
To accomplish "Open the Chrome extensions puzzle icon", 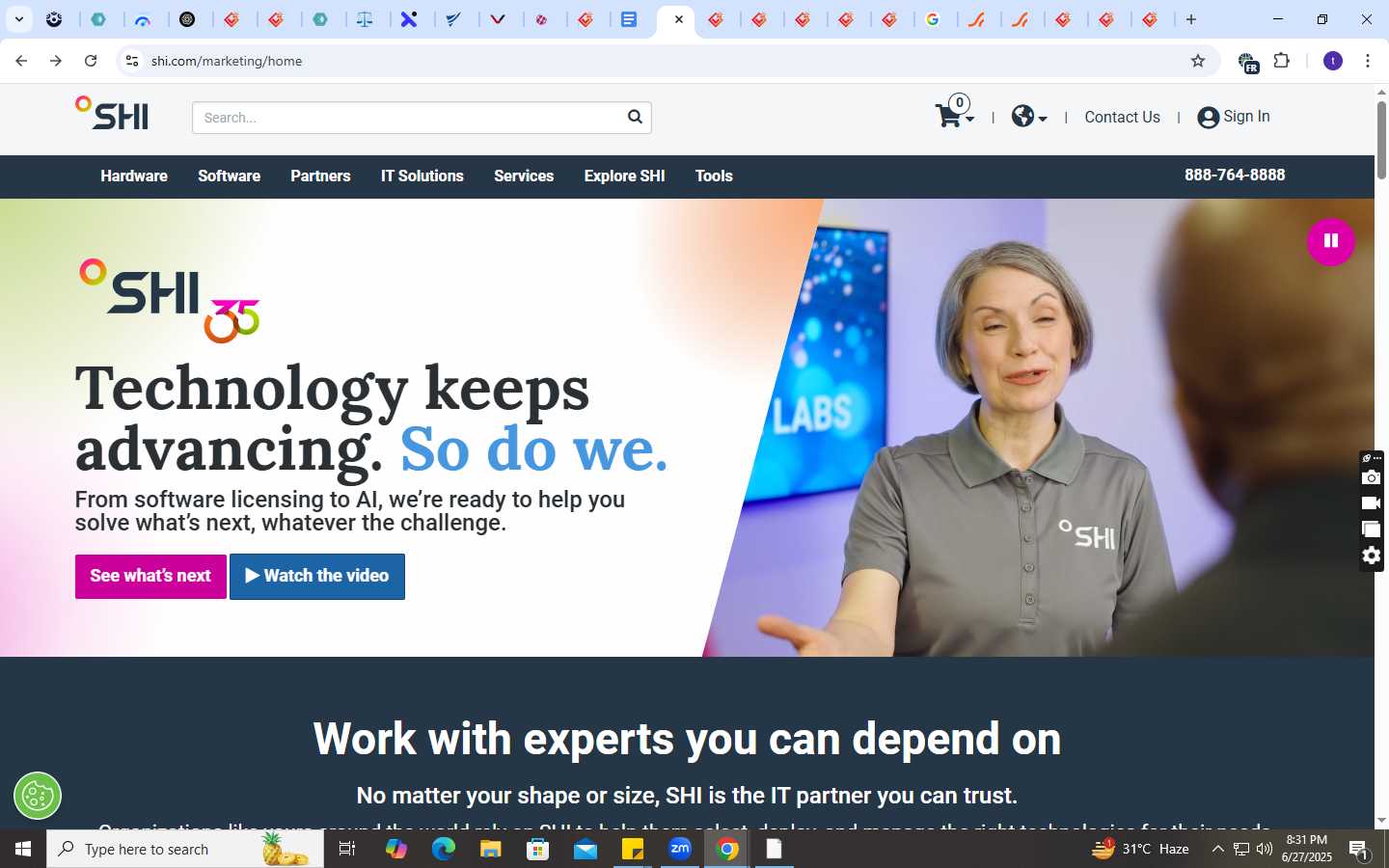I will 1282,61.
